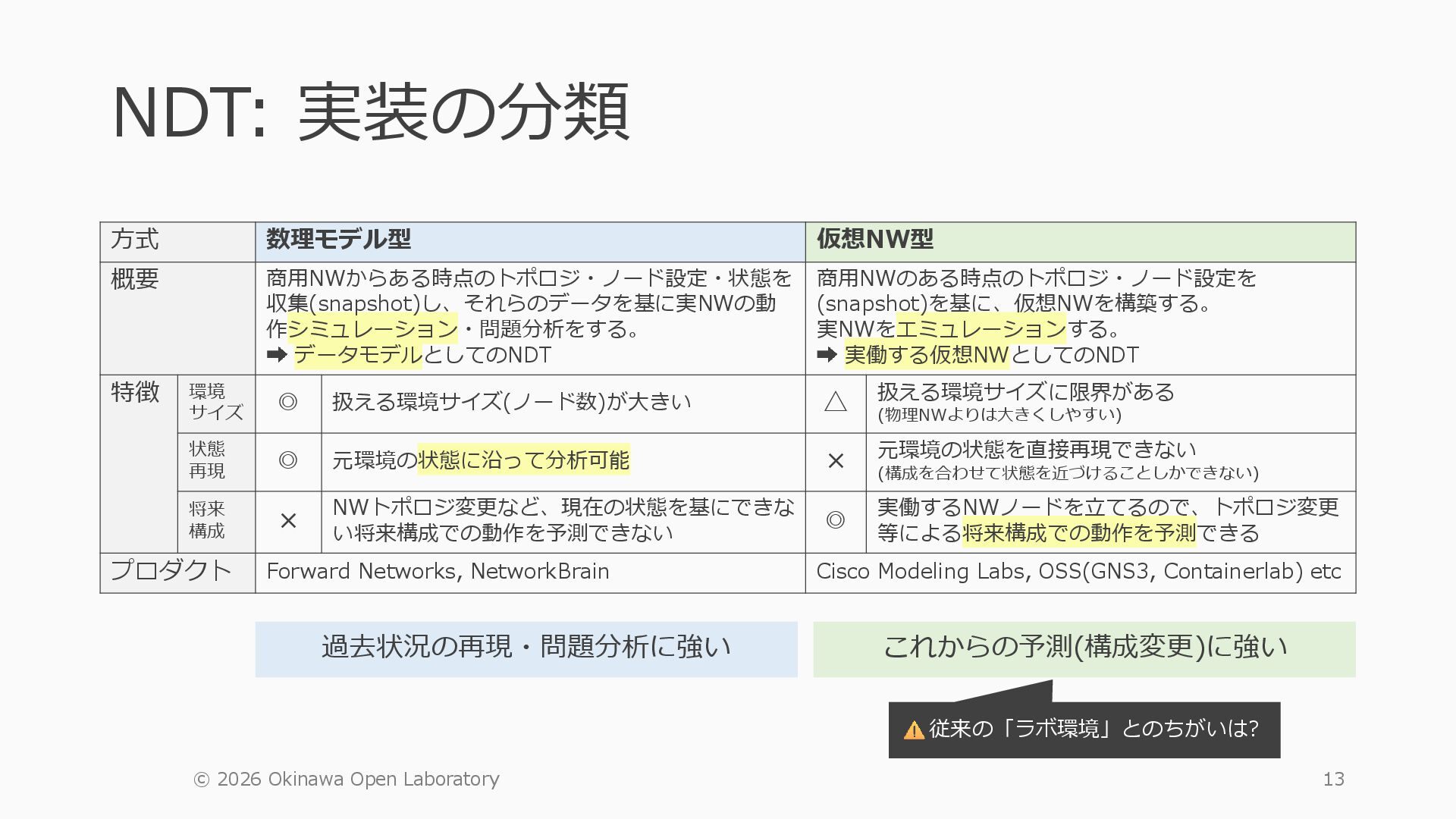Click the Cisco Modeling Labs product cell
1456x819 pixels.
click(x=1078, y=572)
